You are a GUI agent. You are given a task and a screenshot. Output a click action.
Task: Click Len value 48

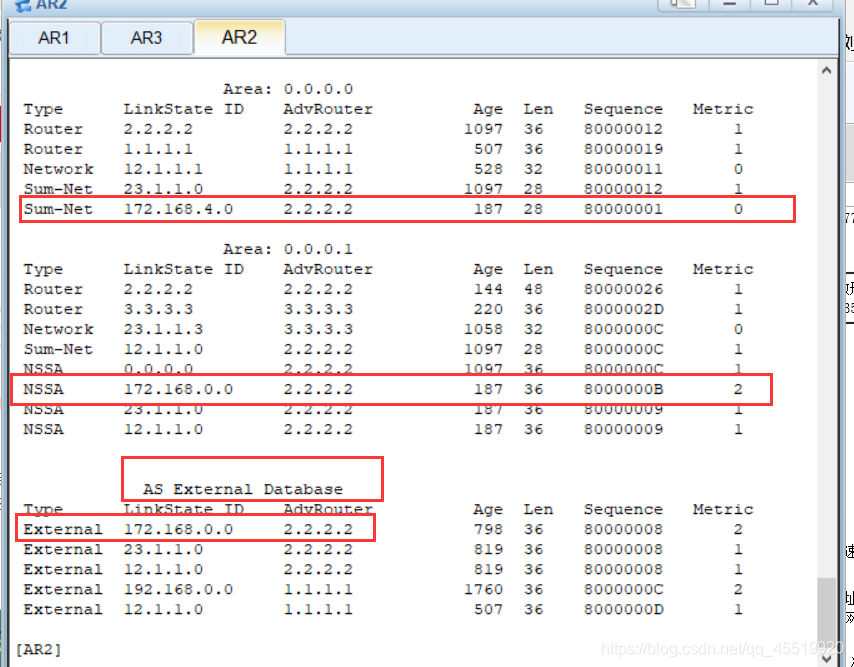pos(533,289)
